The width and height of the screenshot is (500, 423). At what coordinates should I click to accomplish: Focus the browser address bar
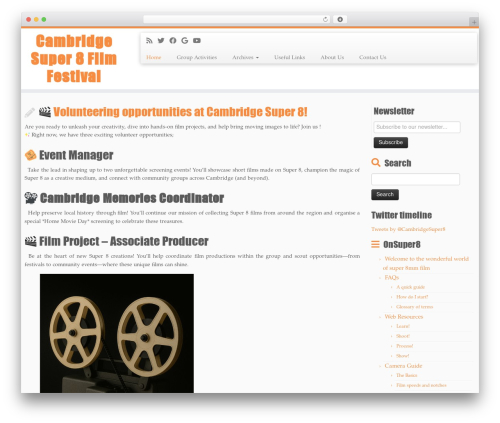point(237,19)
